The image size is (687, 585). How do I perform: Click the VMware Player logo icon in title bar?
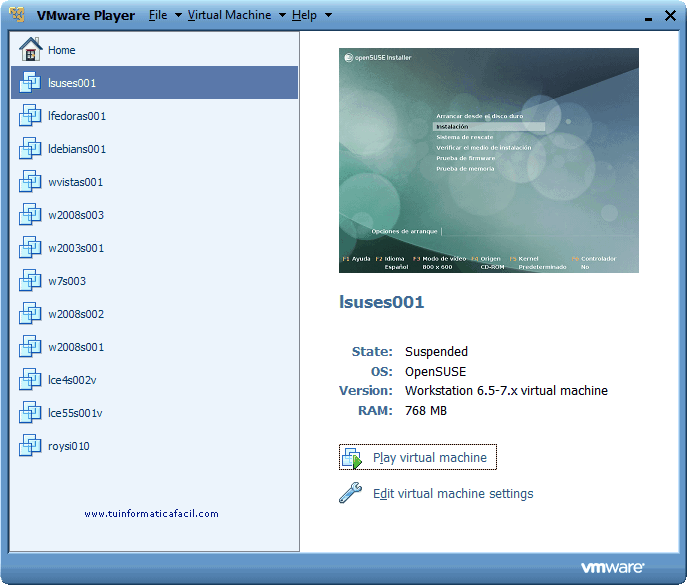(x=17, y=14)
